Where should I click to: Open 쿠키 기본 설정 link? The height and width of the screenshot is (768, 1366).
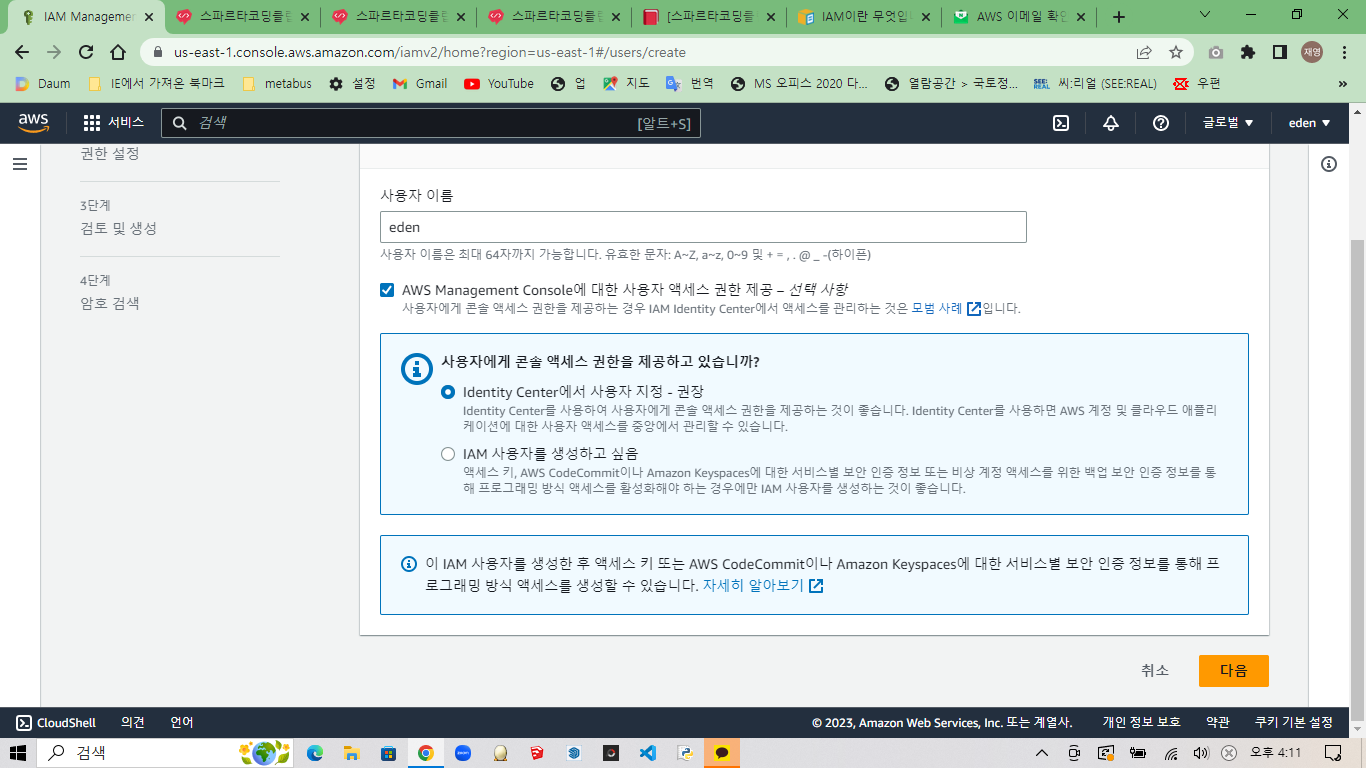click(x=1294, y=723)
